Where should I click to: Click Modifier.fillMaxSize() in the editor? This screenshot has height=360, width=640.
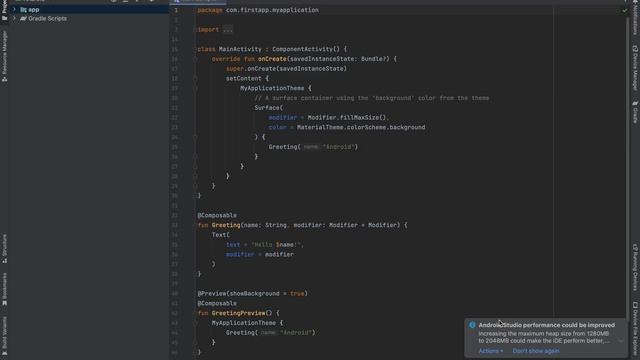click(347, 118)
